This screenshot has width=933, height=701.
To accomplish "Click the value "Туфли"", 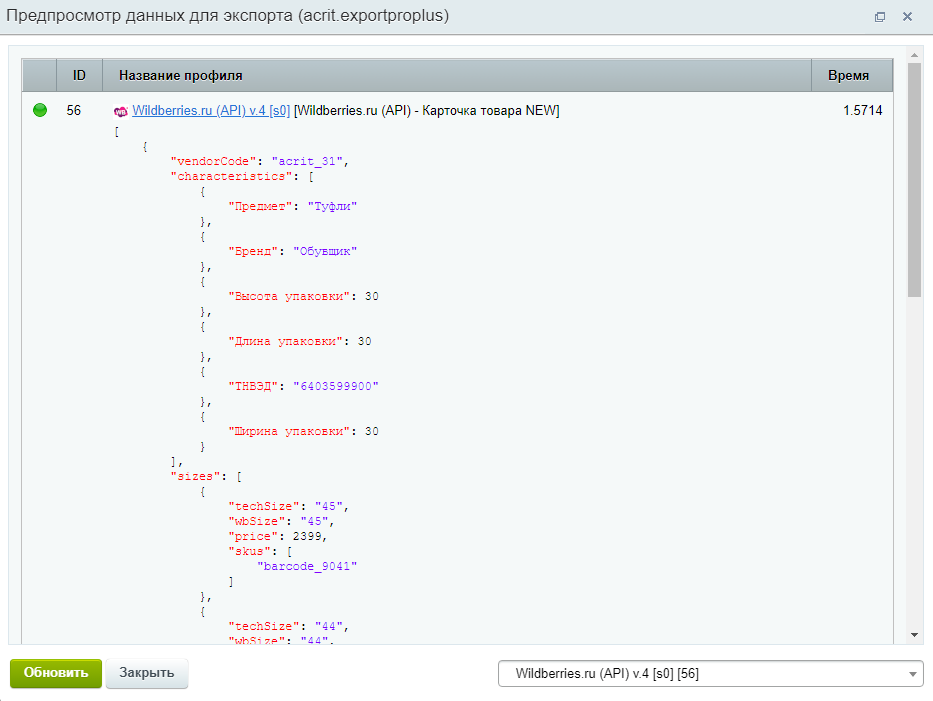I will [332, 206].
